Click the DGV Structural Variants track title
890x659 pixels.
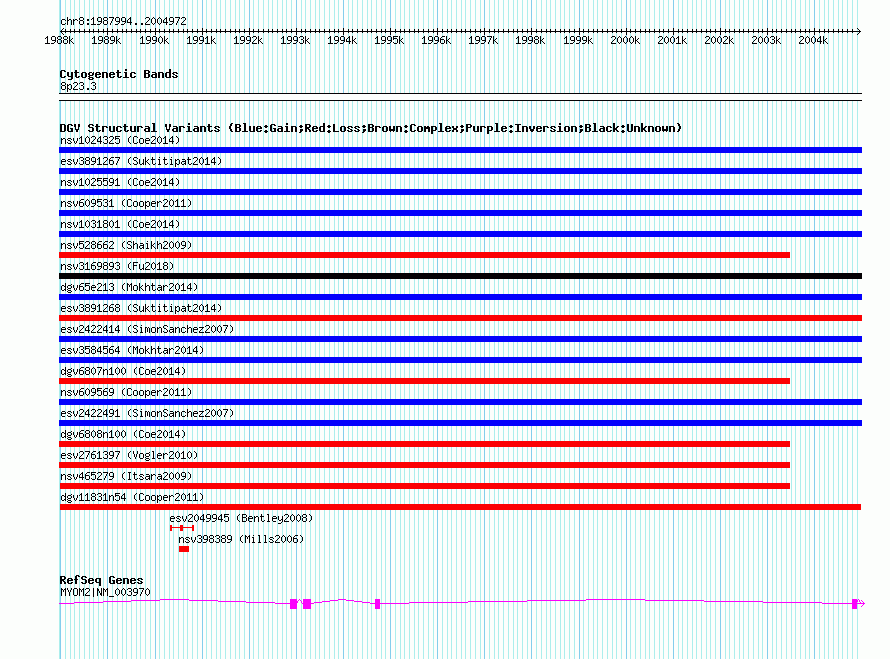click(x=370, y=128)
